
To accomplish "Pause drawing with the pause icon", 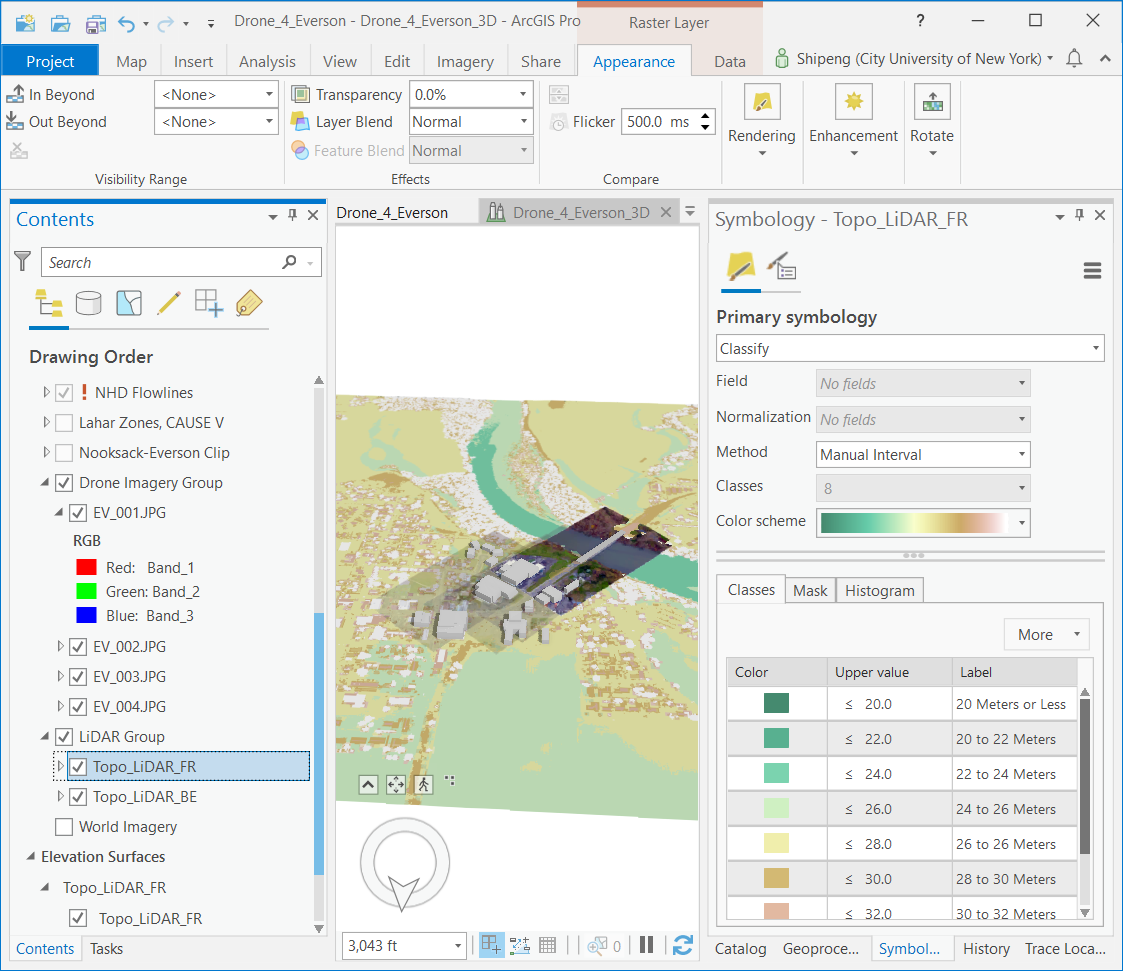I will (646, 945).
